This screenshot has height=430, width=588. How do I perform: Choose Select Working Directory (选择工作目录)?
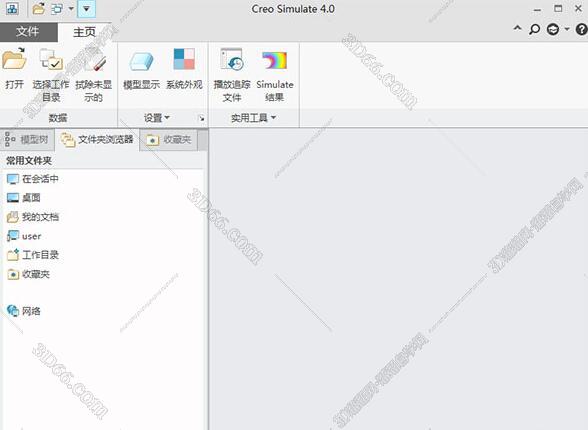[51, 75]
